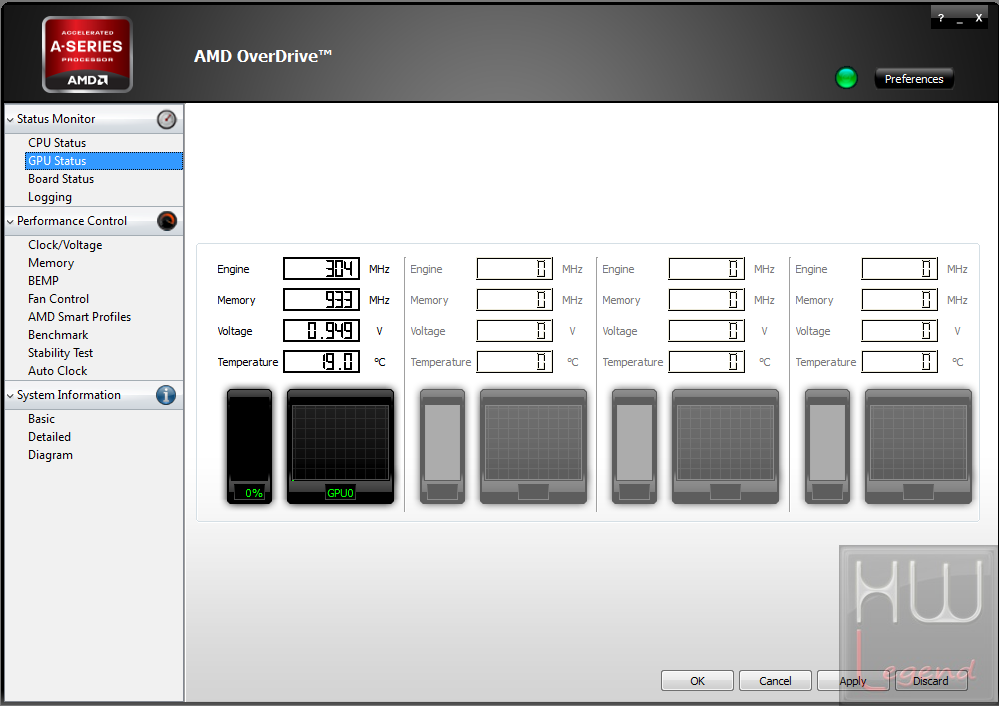Click the help question mark icon

click(x=940, y=18)
